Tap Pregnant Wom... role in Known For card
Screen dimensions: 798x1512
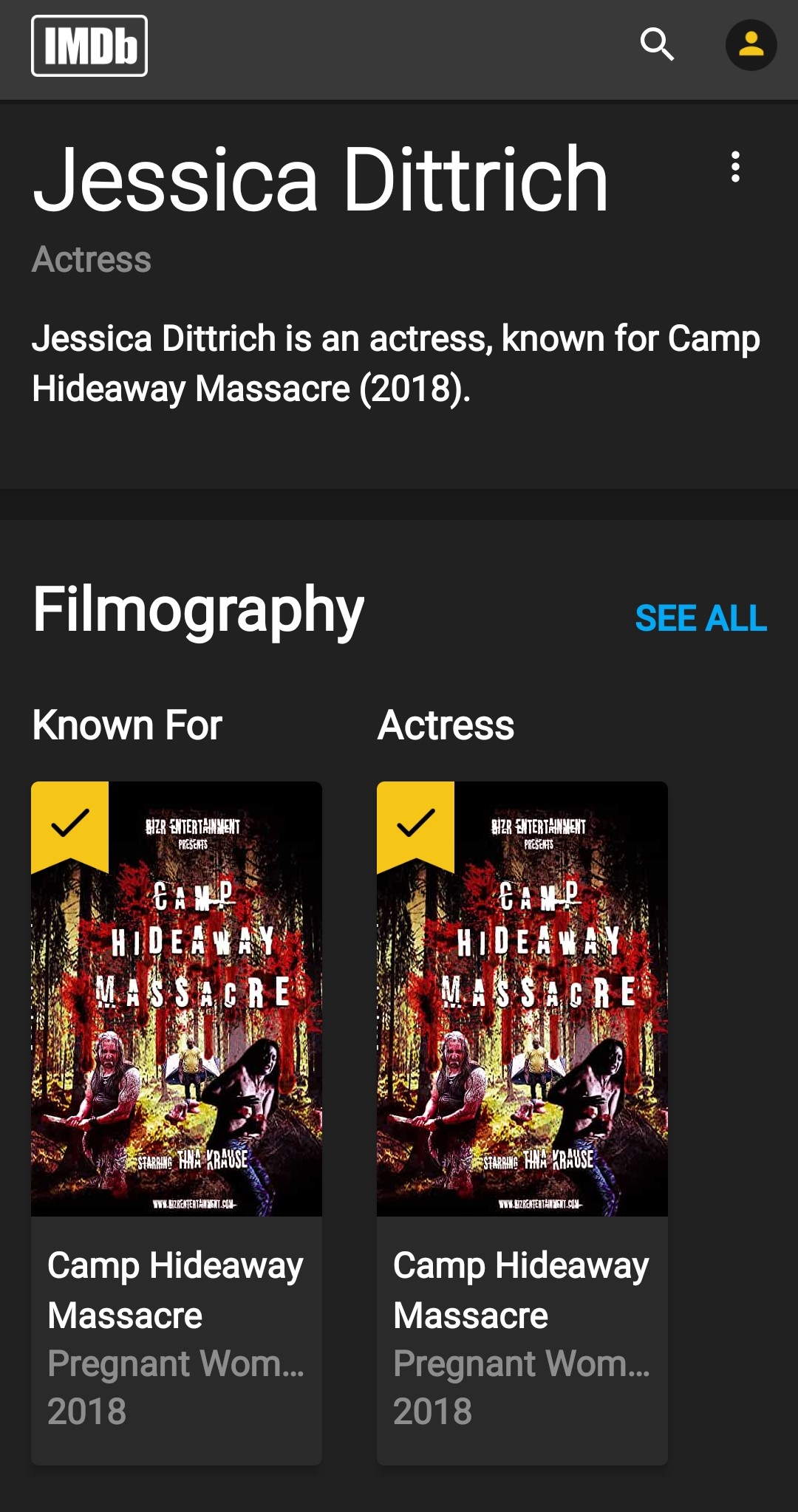(176, 1364)
